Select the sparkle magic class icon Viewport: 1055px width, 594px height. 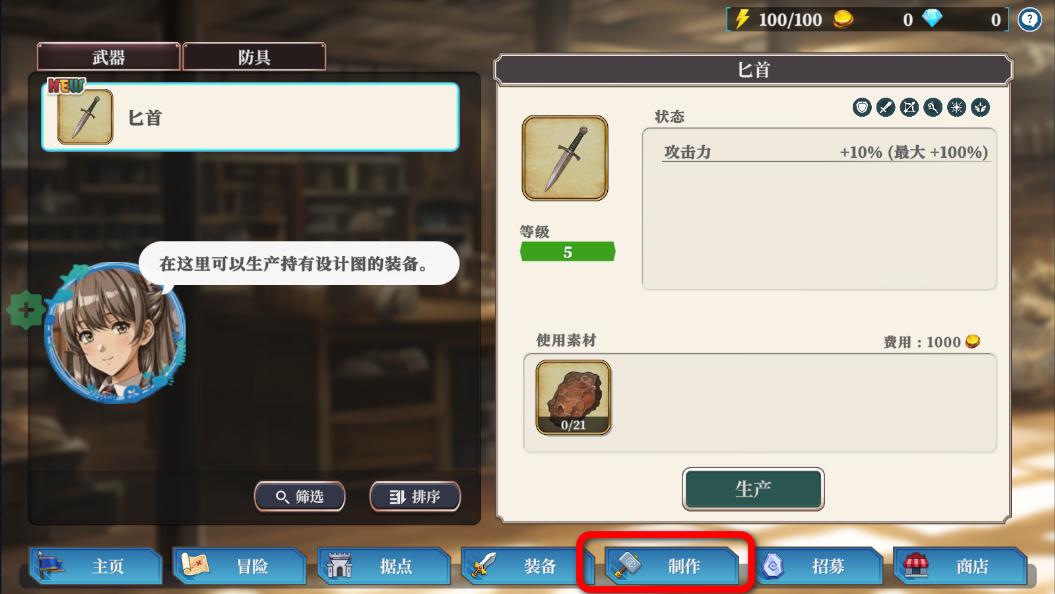click(x=956, y=107)
